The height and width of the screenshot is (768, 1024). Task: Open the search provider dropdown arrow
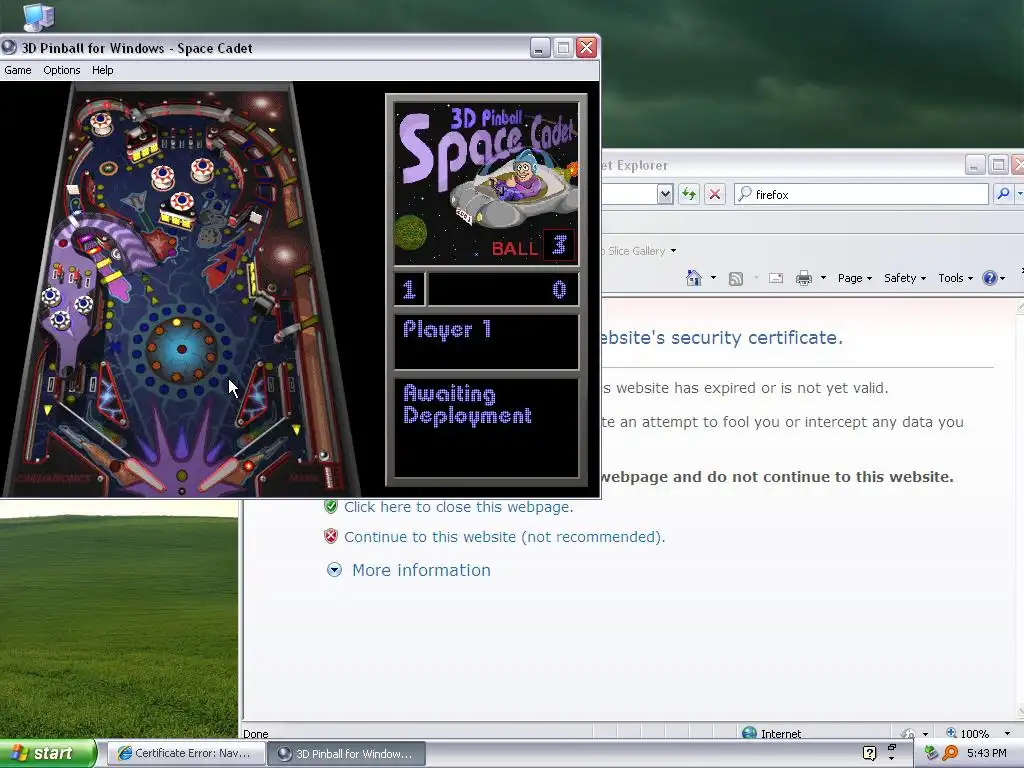point(1019,194)
